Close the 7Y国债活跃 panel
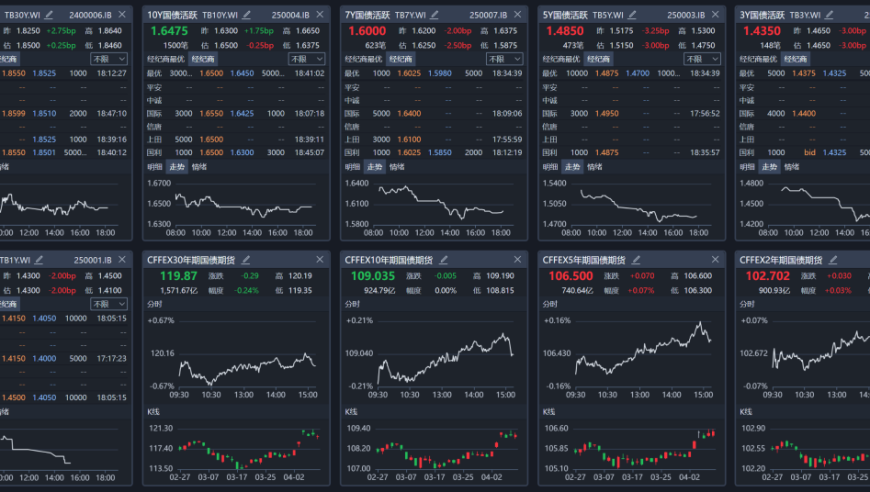 (518, 14)
